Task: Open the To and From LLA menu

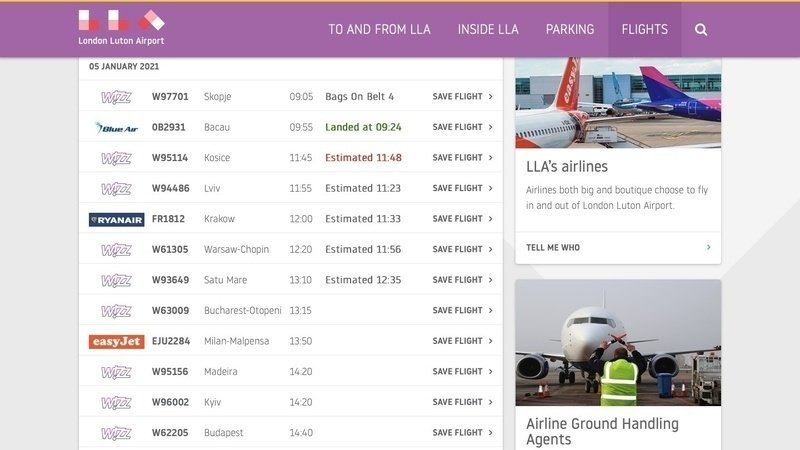Action: [x=379, y=30]
